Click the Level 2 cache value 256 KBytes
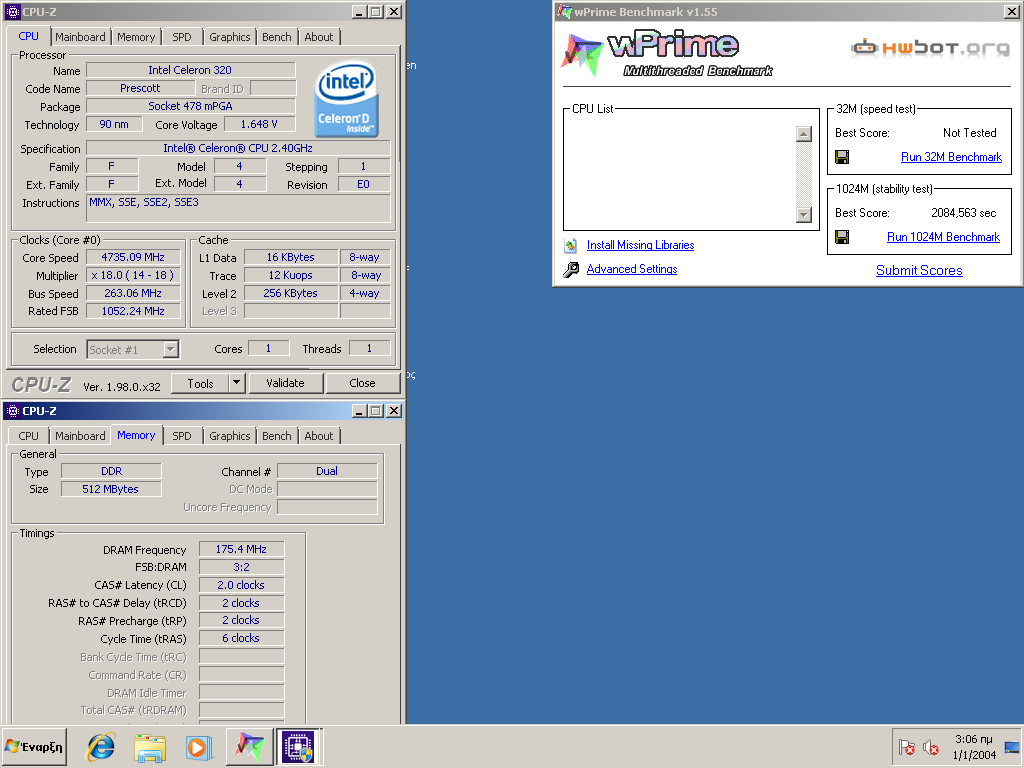1024x768 pixels. click(x=291, y=293)
